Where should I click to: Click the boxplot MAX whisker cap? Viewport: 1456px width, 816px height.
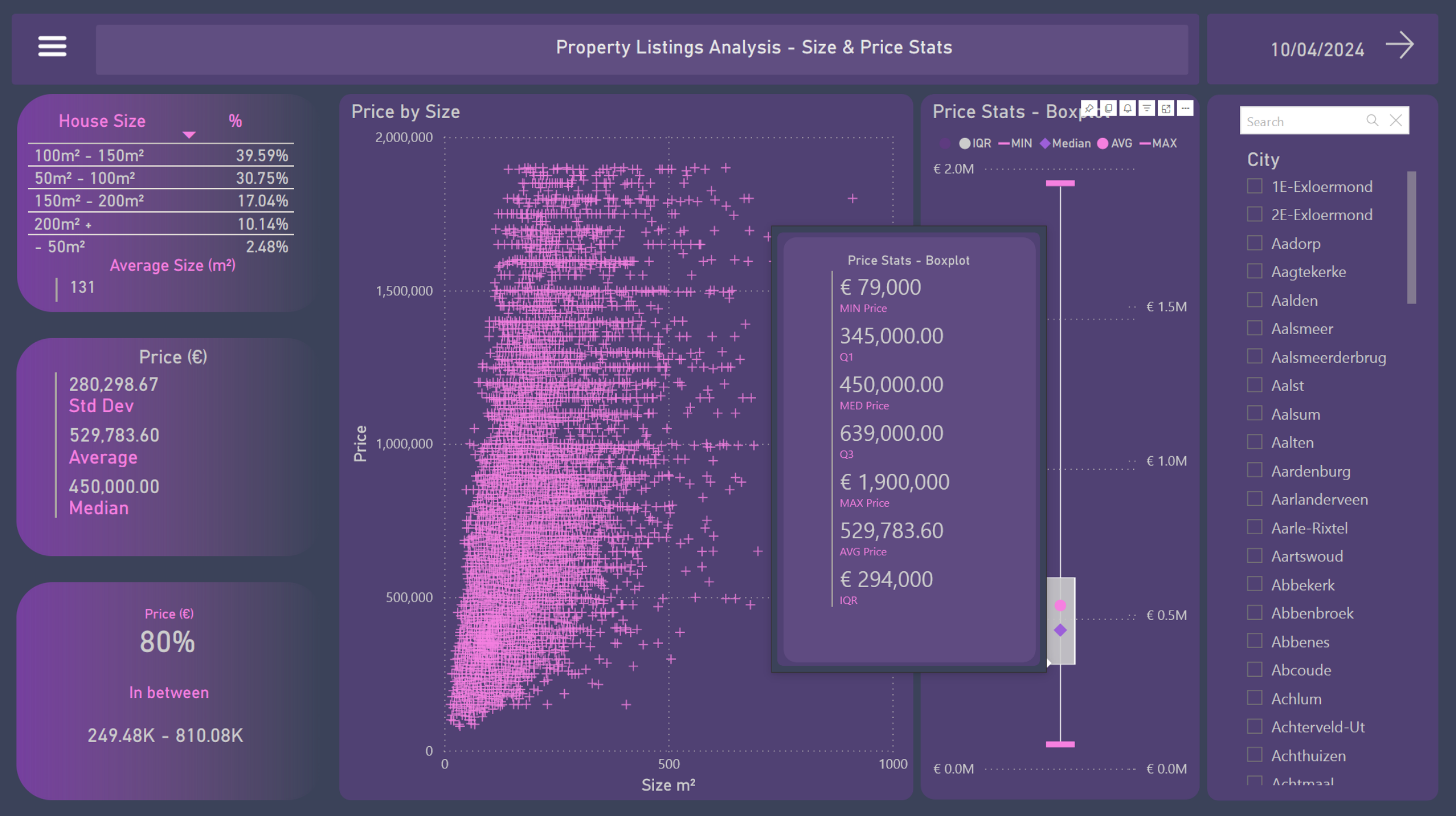click(1060, 183)
